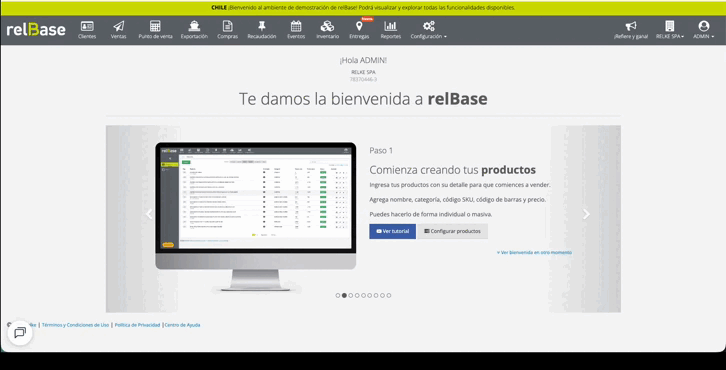Image resolution: width=726 pixels, height=370 pixels.
Task: Open the Eventos calendar icon
Action: coord(296,26)
